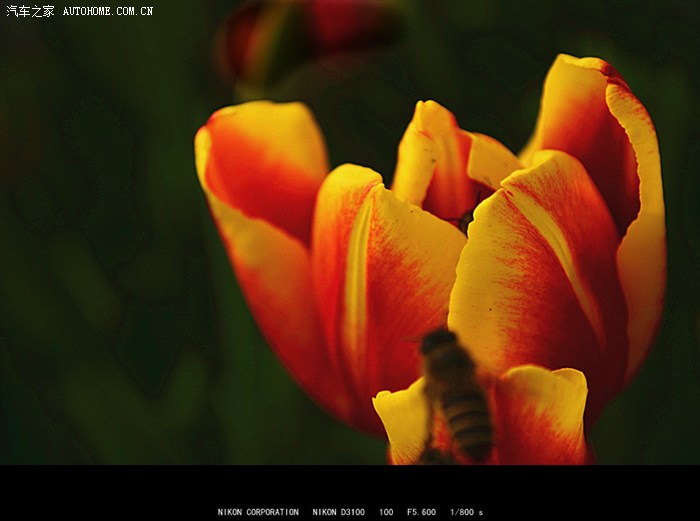Image resolution: width=700 pixels, height=521 pixels.
Task: Click the NIKON CORPORATION caption text
Action: pos(258,512)
